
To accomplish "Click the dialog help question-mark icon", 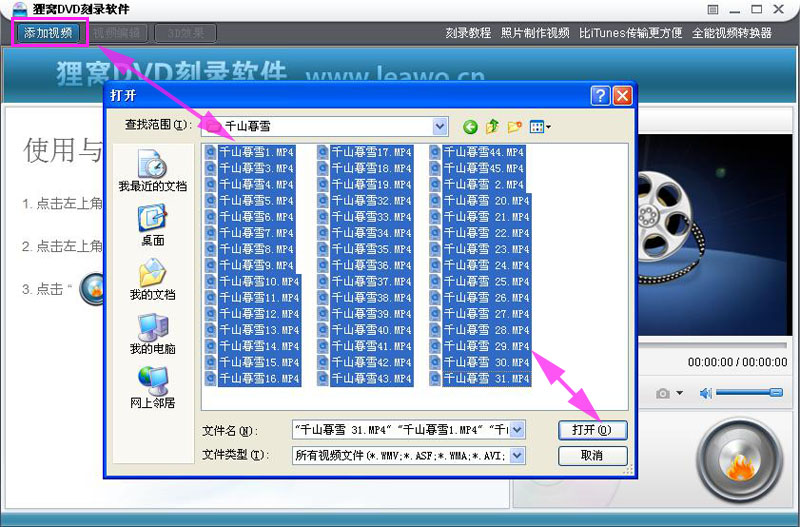I will pyautogui.click(x=601, y=95).
